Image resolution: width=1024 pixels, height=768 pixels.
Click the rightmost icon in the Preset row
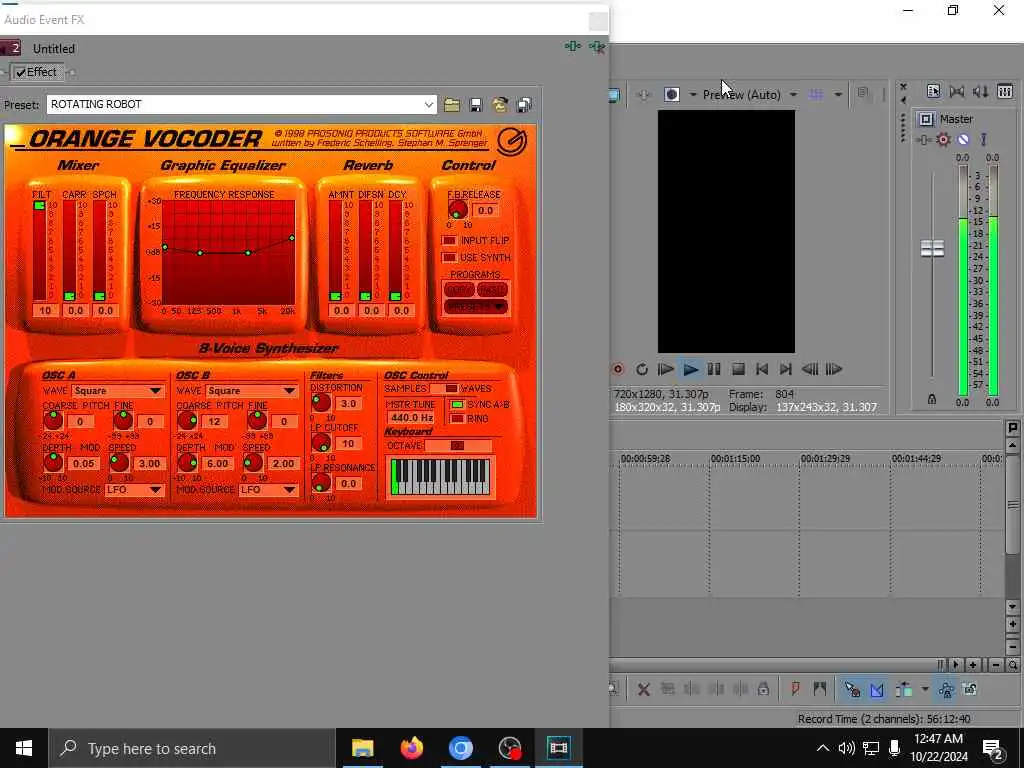click(524, 104)
